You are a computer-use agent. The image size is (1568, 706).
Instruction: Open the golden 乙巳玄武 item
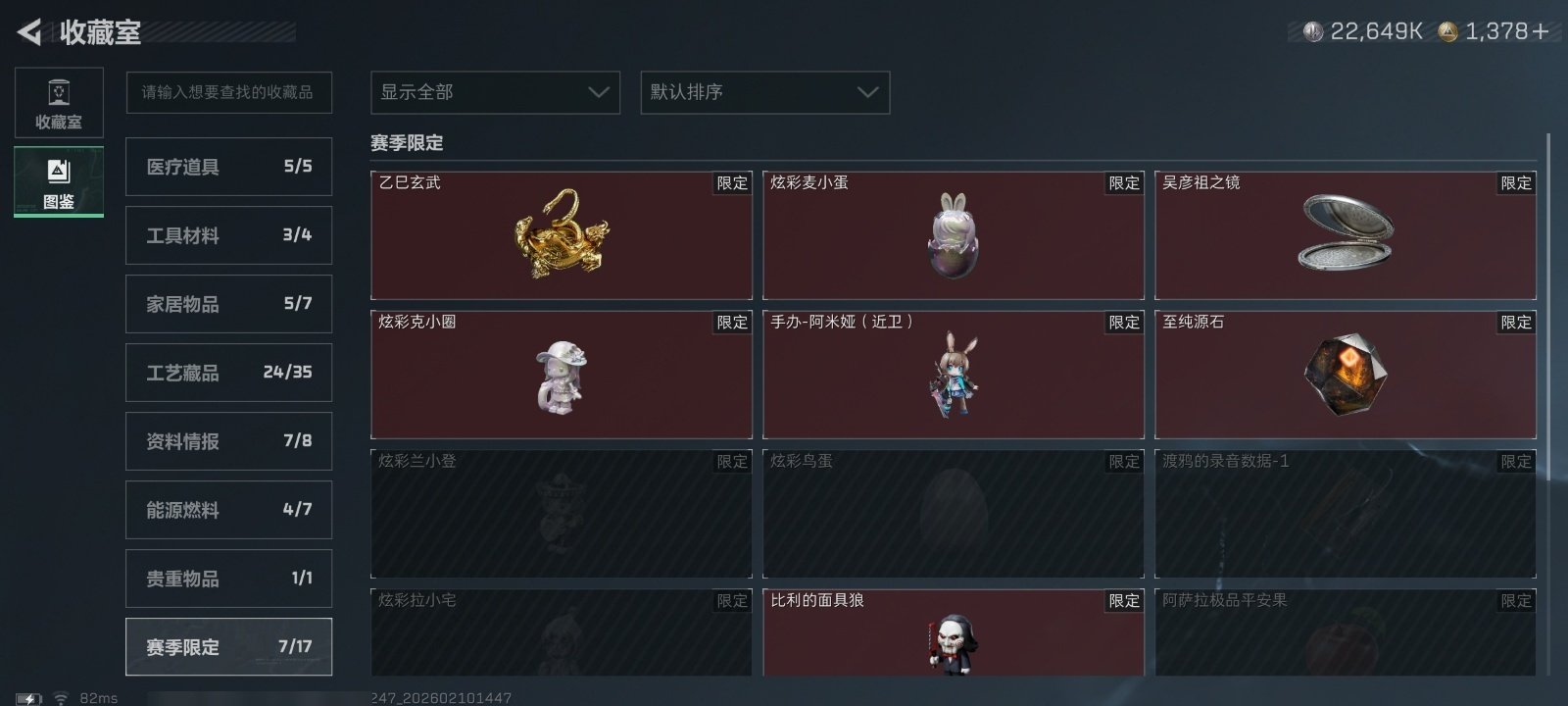click(x=562, y=235)
